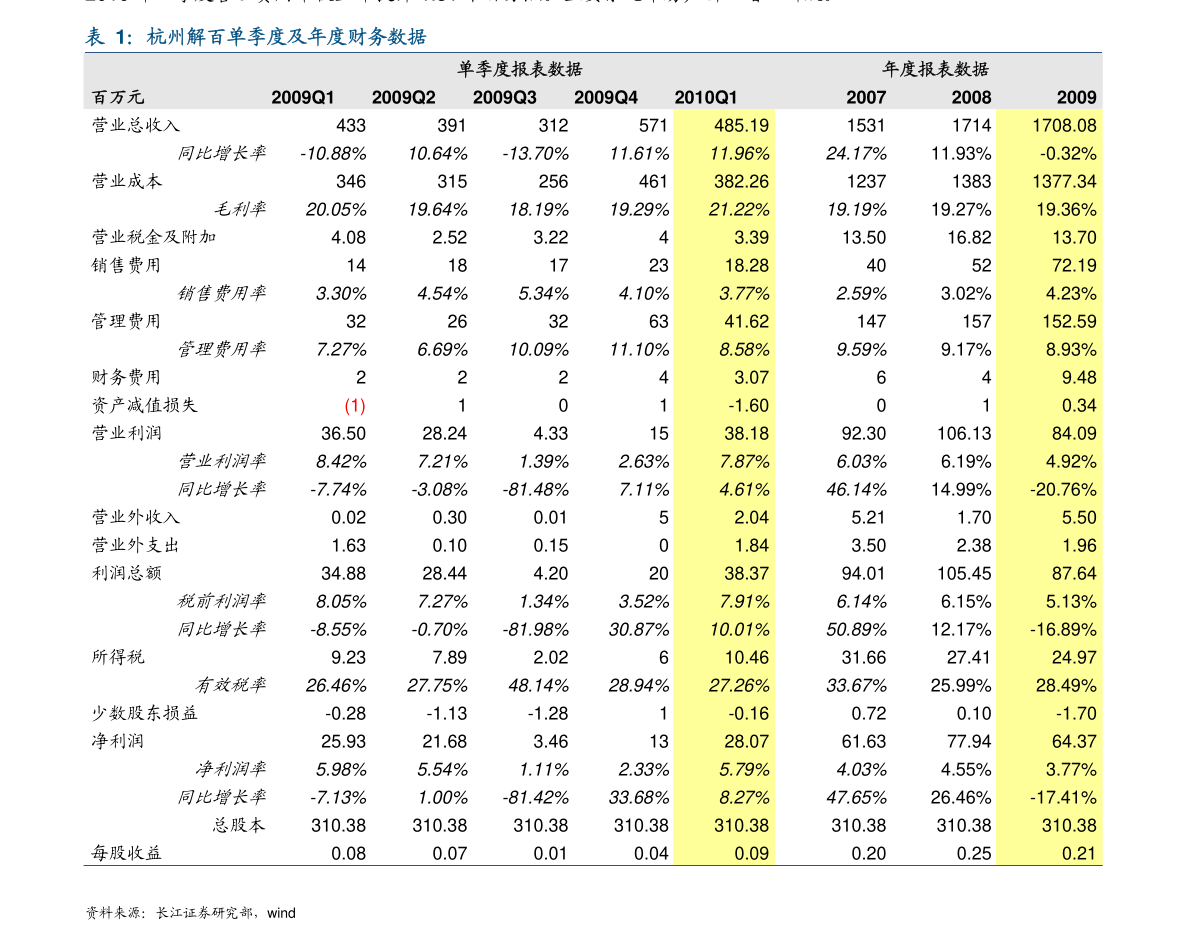Select the 485.19 cell in 2010Q1
The height and width of the screenshot is (941, 1191).
pyautogui.click(x=741, y=126)
